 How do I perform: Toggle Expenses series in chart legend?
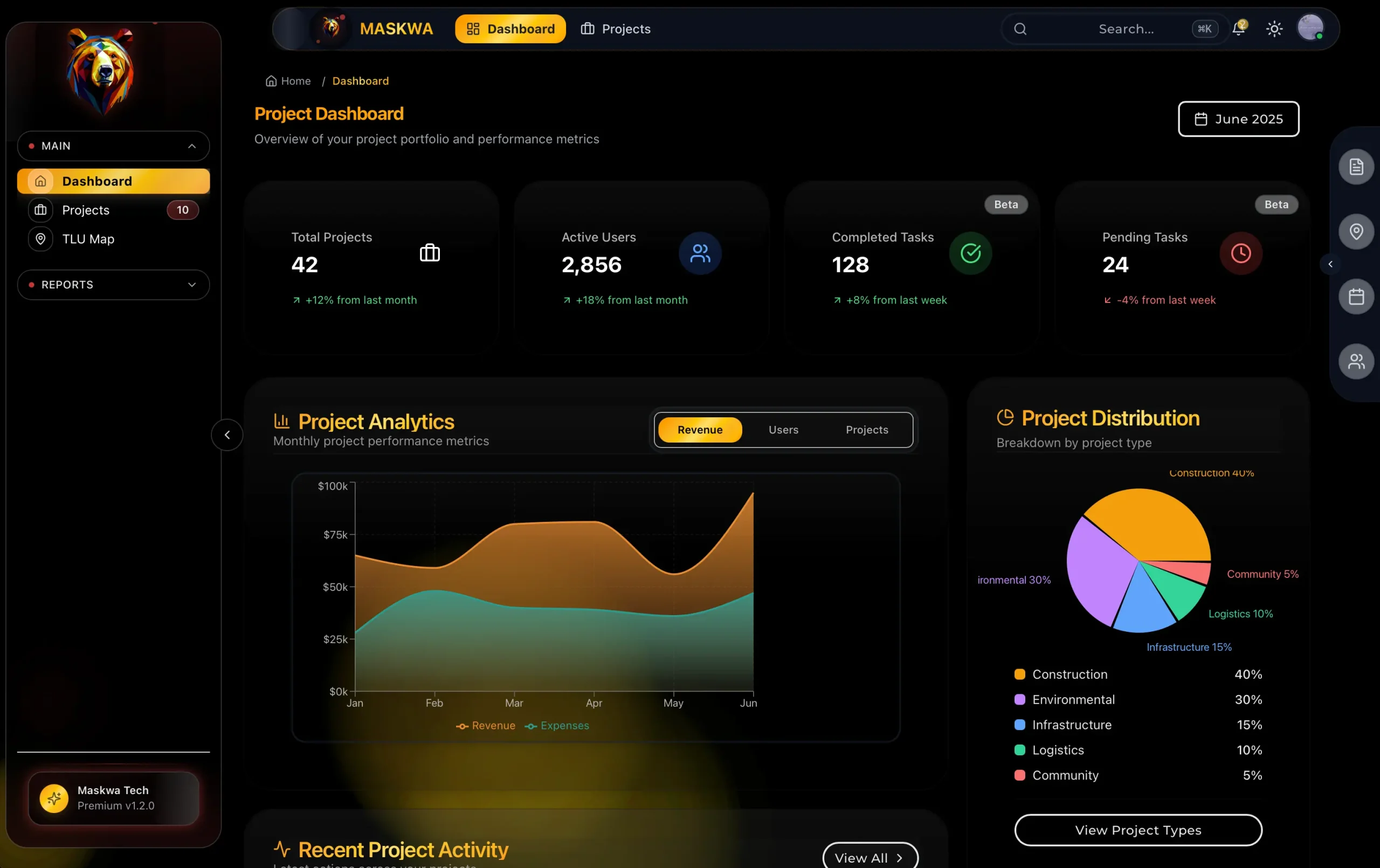click(x=556, y=725)
